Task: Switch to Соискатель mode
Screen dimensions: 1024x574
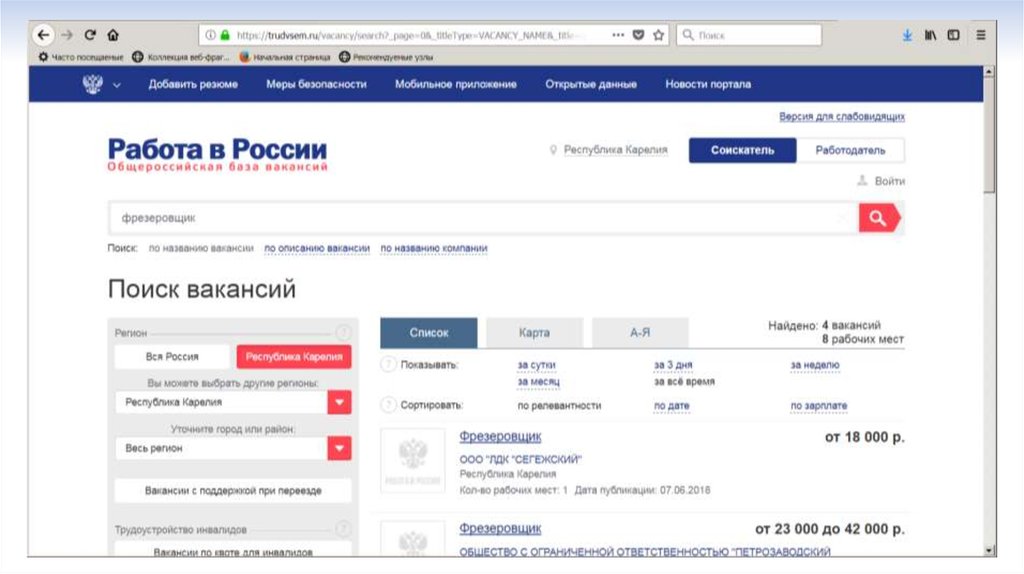Action: (743, 150)
